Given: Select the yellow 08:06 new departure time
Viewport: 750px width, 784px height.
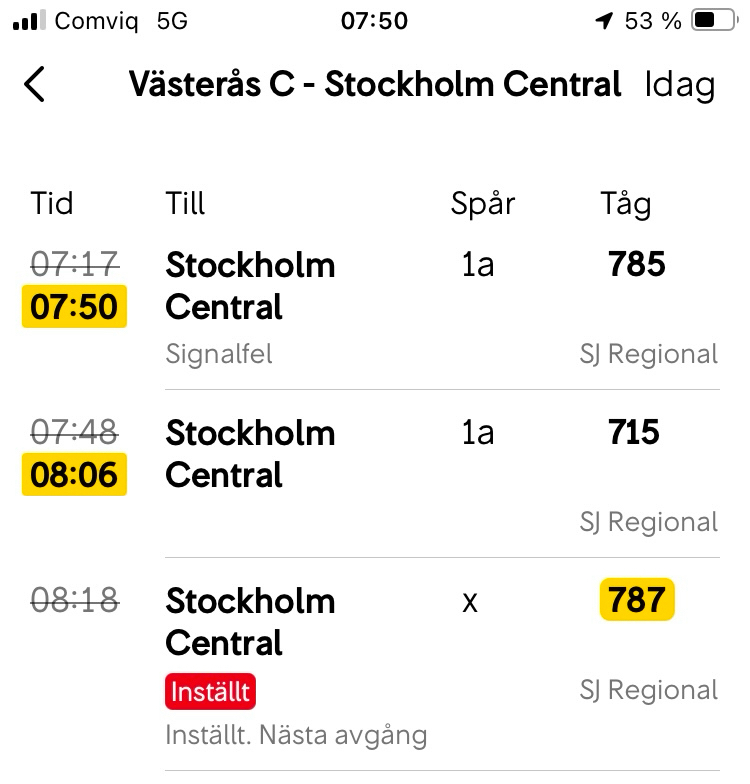Looking at the screenshot, I should pos(74,475).
